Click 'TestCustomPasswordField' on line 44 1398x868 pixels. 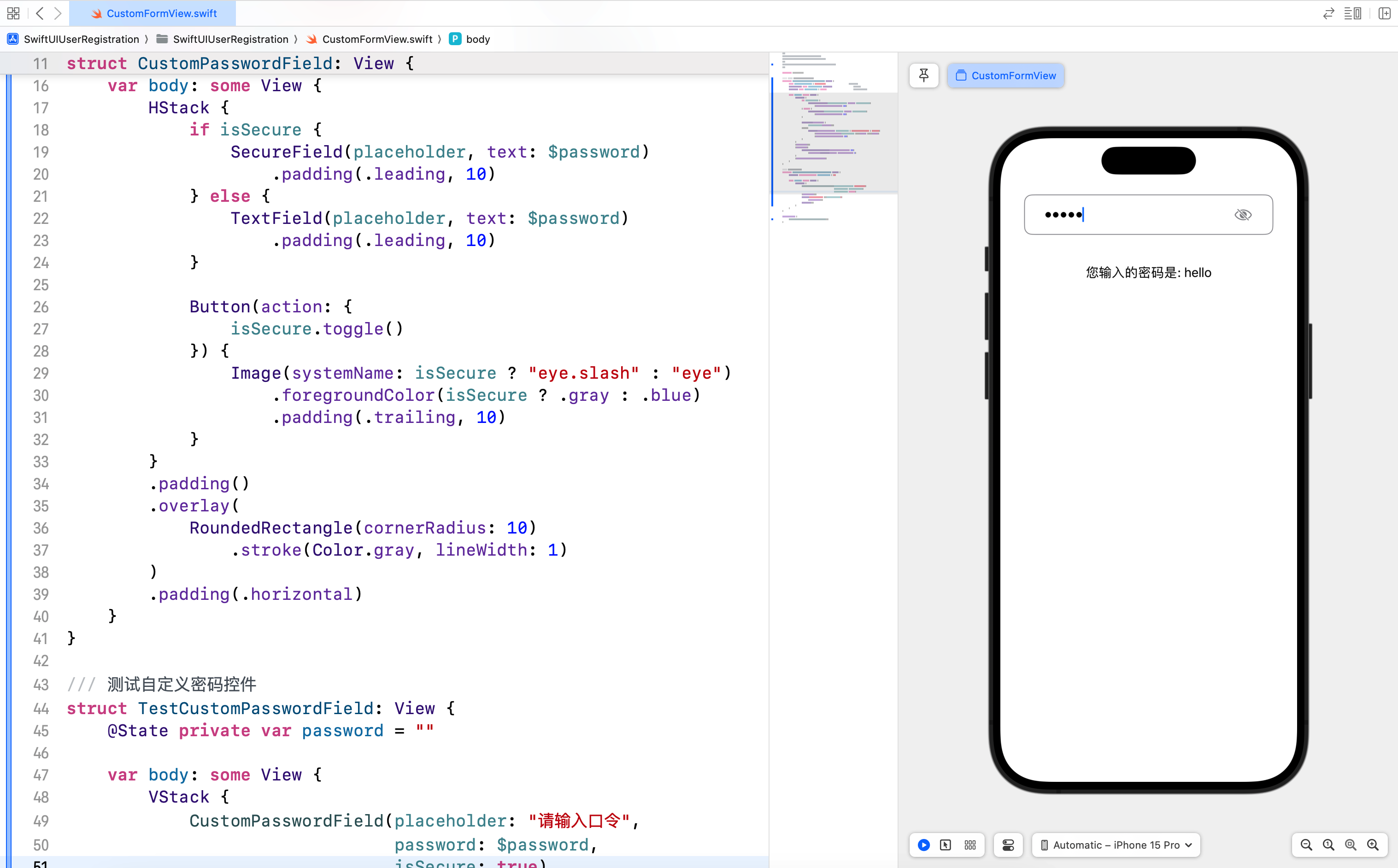point(256,709)
